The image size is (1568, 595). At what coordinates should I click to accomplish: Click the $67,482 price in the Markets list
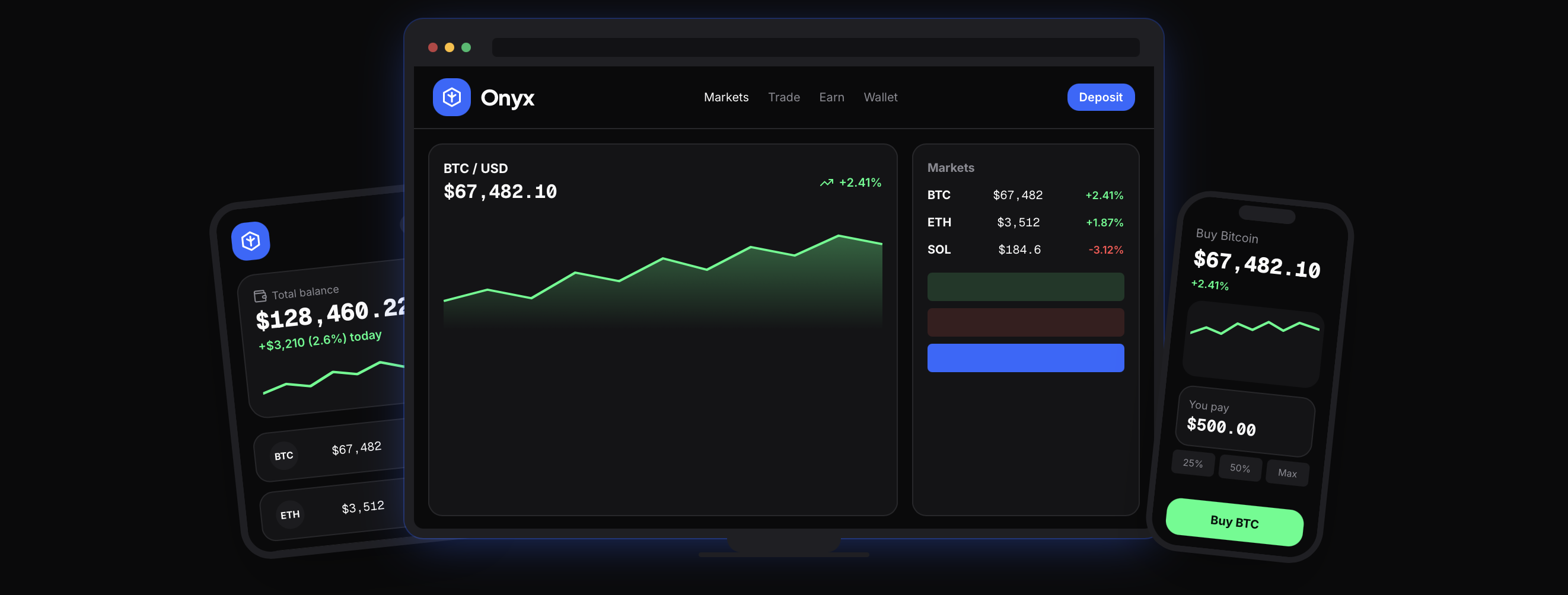[x=1018, y=196]
